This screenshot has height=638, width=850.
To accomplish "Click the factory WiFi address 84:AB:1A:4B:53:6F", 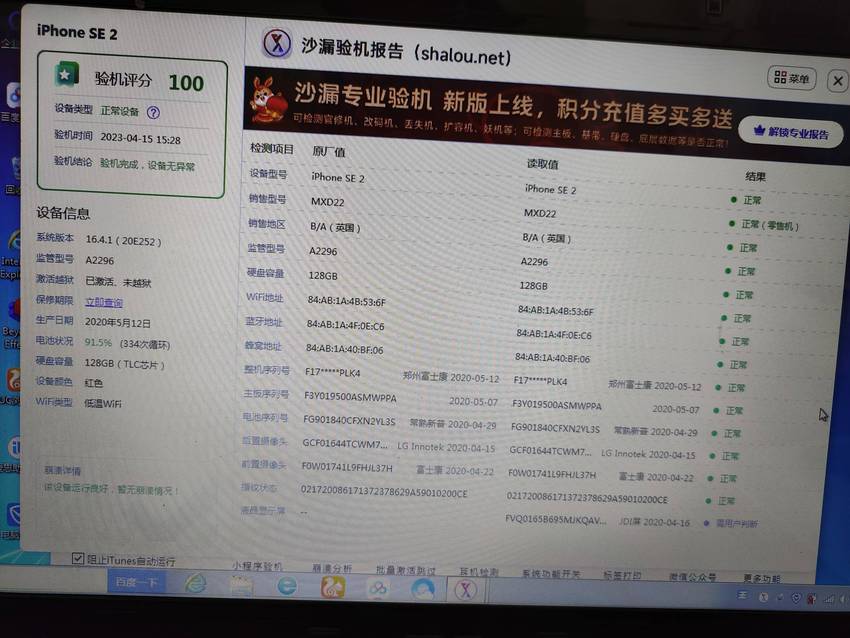I will click(x=346, y=301).
